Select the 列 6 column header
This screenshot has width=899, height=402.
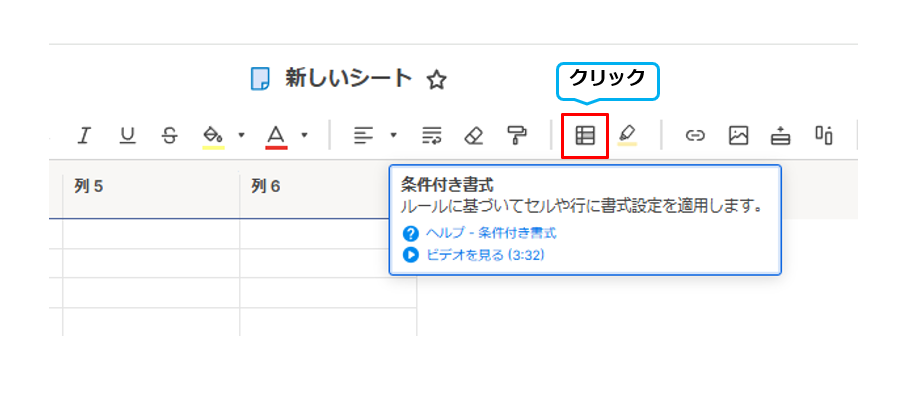pyautogui.click(x=328, y=189)
